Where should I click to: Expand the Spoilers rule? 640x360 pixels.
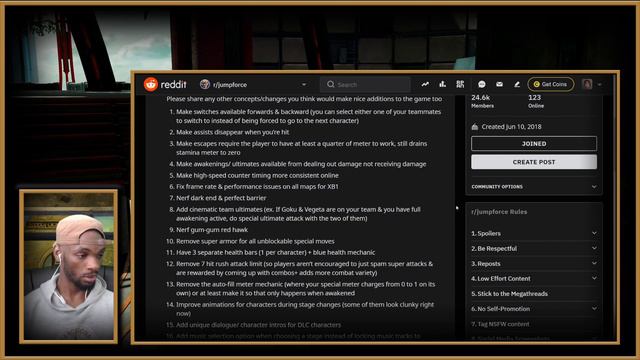pyautogui.click(x=594, y=233)
